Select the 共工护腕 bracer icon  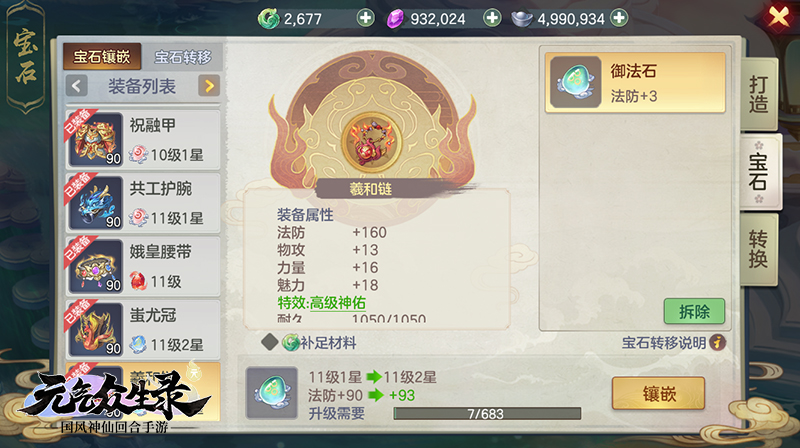(96, 203)
